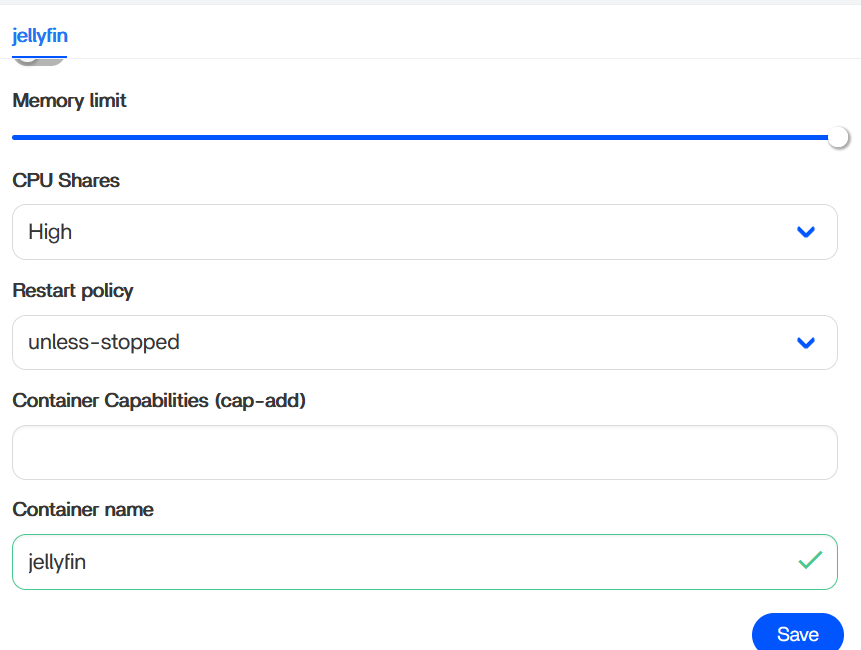Click the green checkmark in Container name
The image size is (861, 650).
[x=810, y=560]
